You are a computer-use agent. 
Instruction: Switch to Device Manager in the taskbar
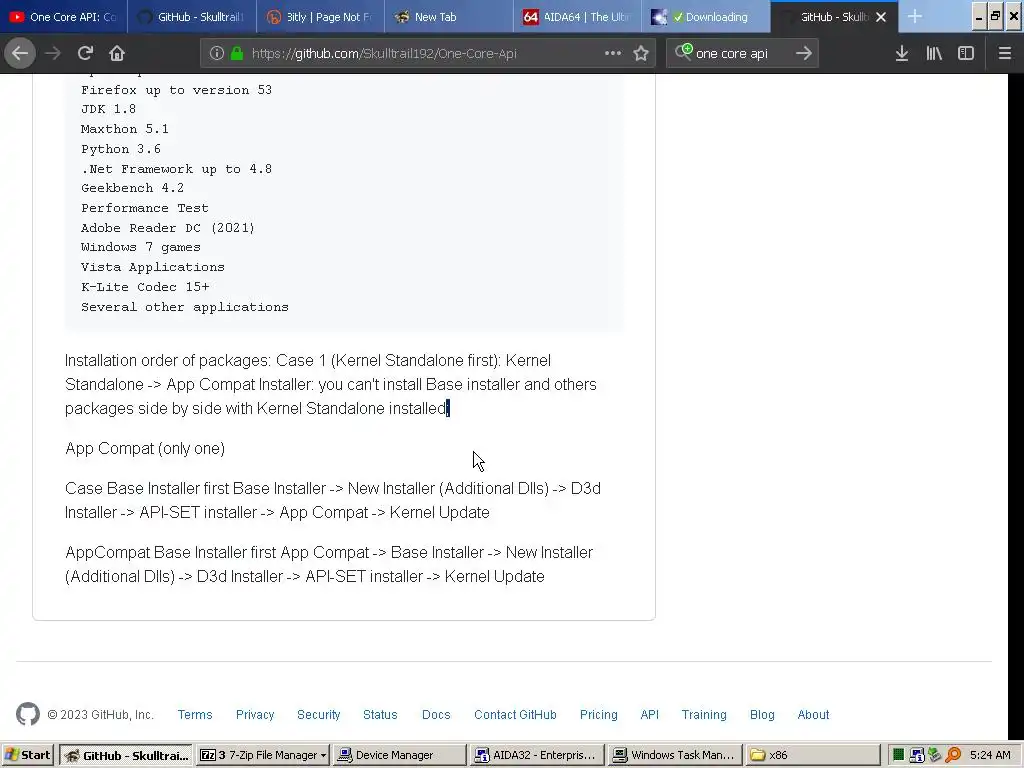pos(399,755)
